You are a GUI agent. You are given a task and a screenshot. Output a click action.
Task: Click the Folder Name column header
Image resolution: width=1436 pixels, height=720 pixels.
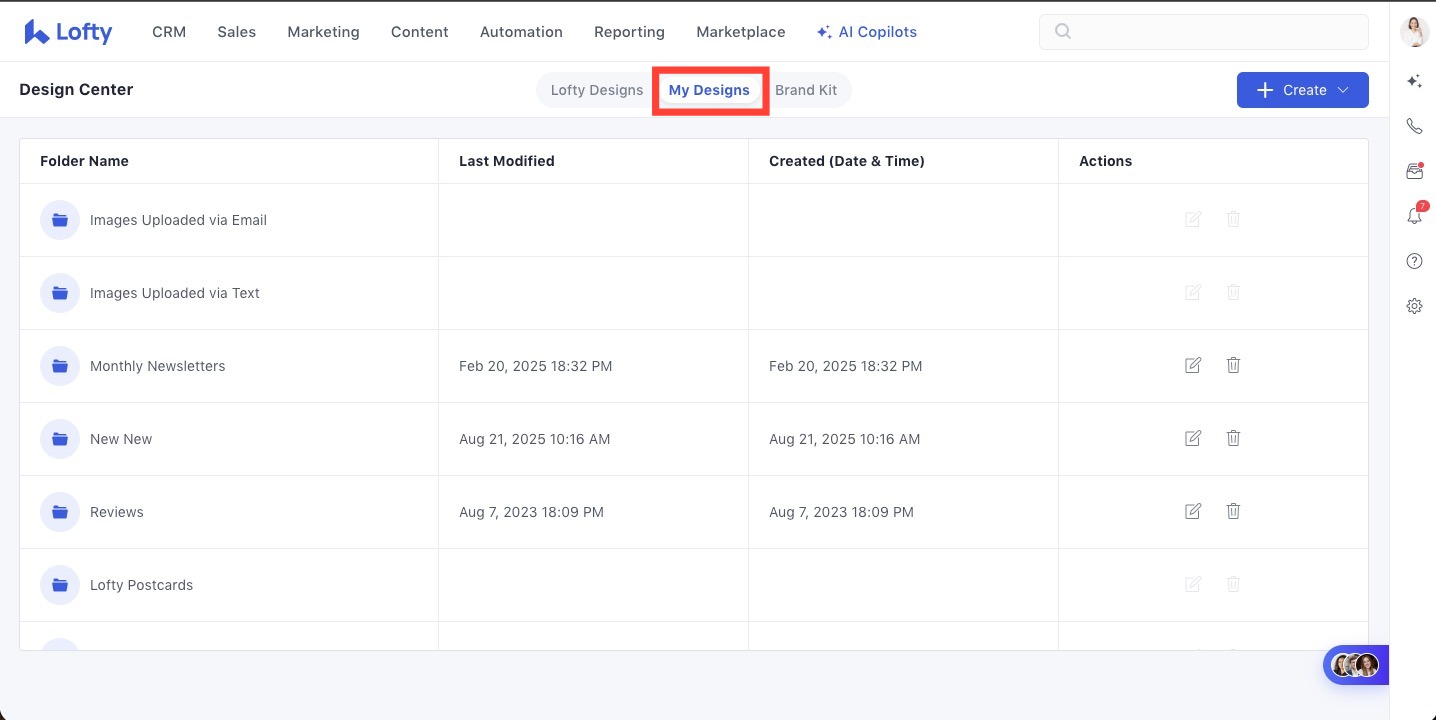(84, 161)
